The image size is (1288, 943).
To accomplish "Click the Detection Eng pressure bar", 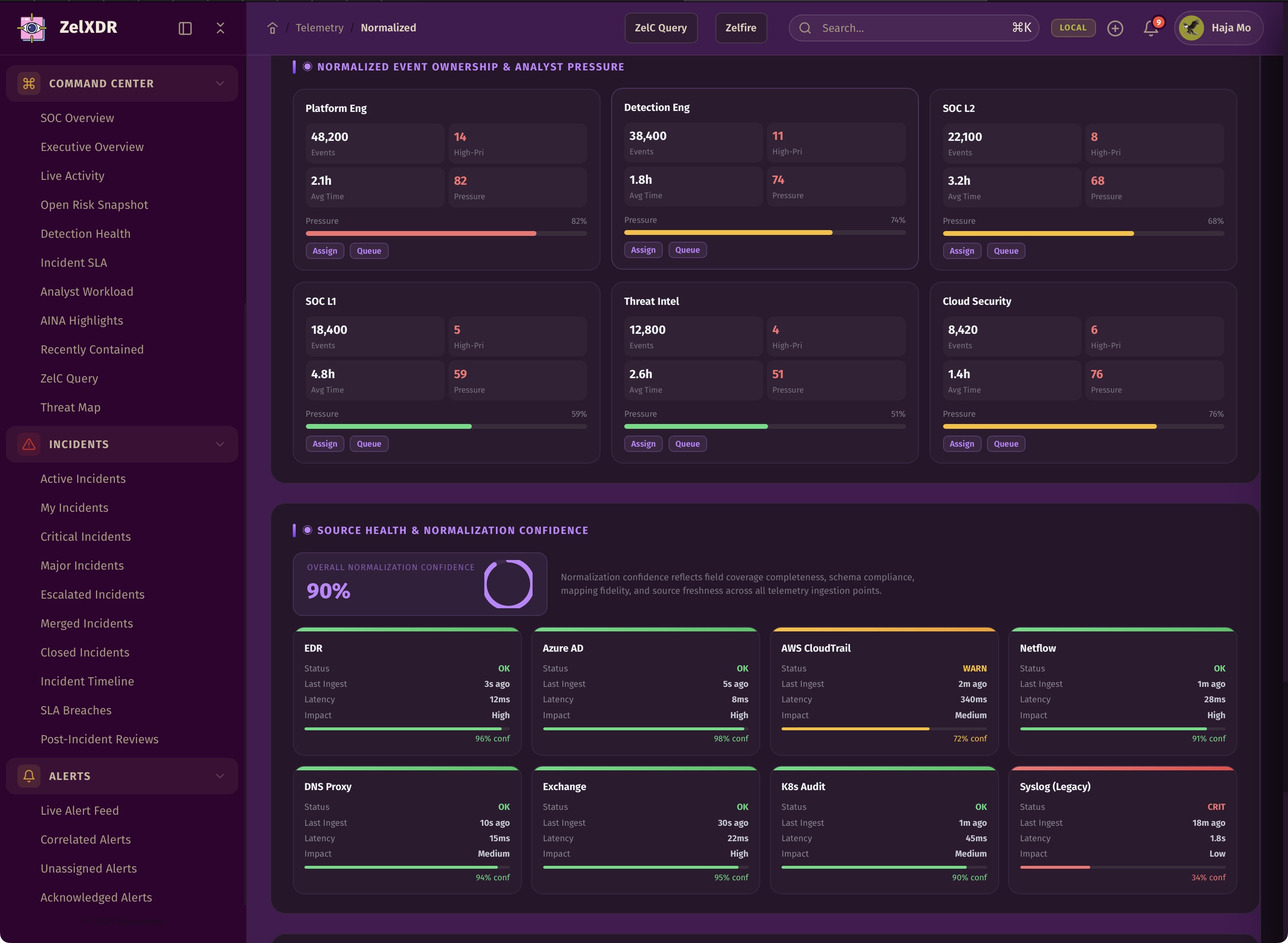I will [x=764, y=232].
